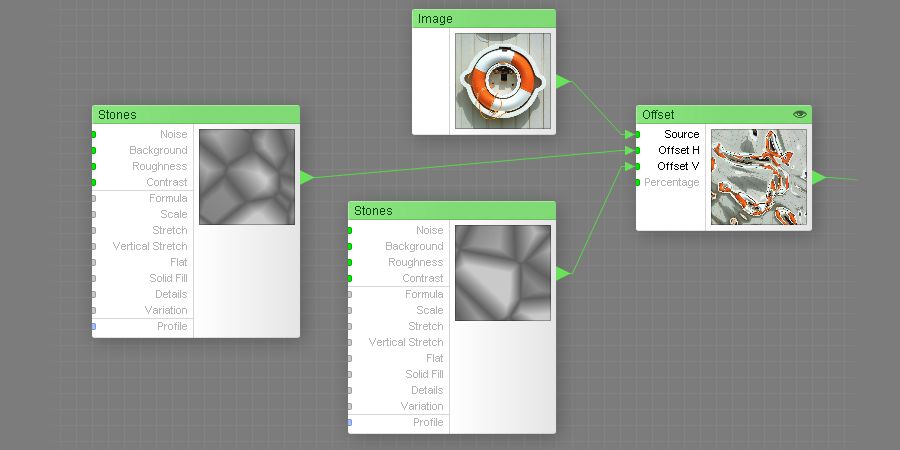900x450 pixels.
Task: Click Stretch connector on left Stones node
Action: point(94,230)
